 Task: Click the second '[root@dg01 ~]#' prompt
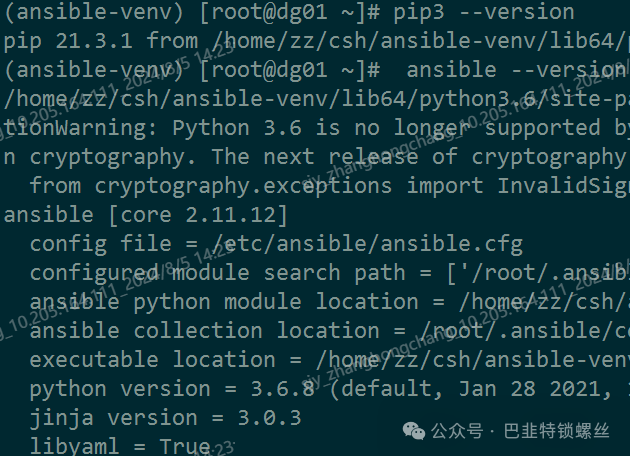click(x=289, y=70)
